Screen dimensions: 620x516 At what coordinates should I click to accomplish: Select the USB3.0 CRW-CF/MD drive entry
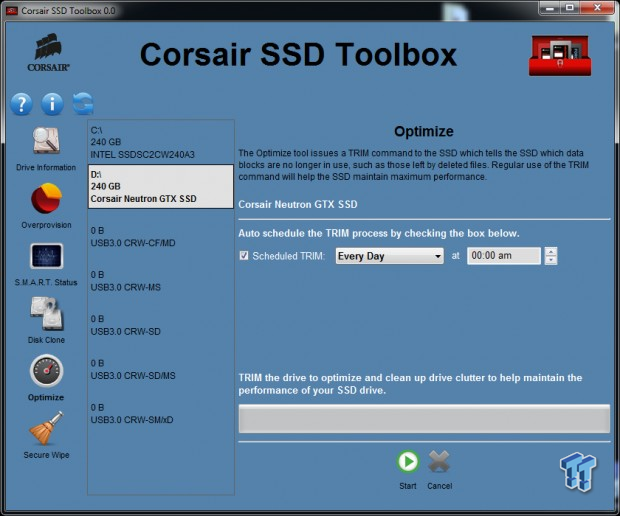[x=161, y=236]
